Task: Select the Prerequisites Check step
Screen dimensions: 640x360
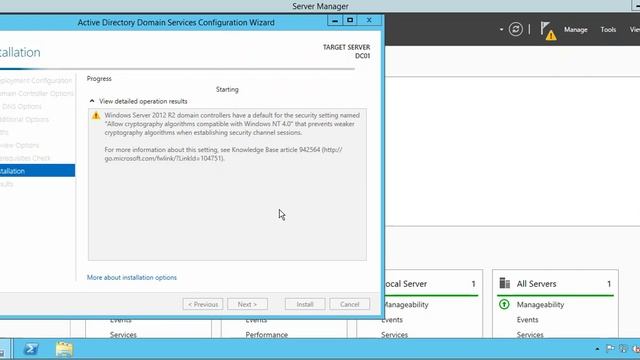Action: click(x=25, y=158)
